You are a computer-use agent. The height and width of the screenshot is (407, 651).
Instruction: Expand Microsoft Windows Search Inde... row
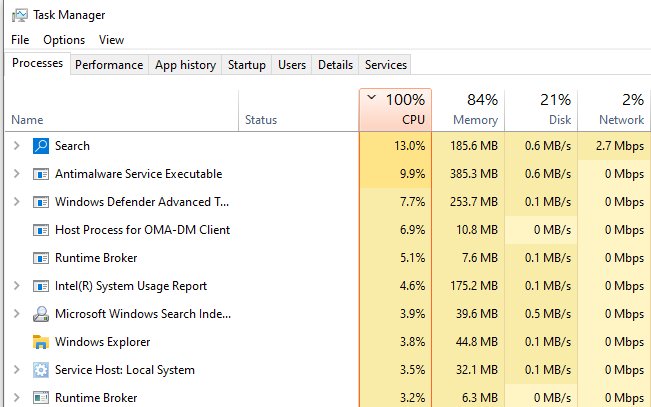(17, 314)
